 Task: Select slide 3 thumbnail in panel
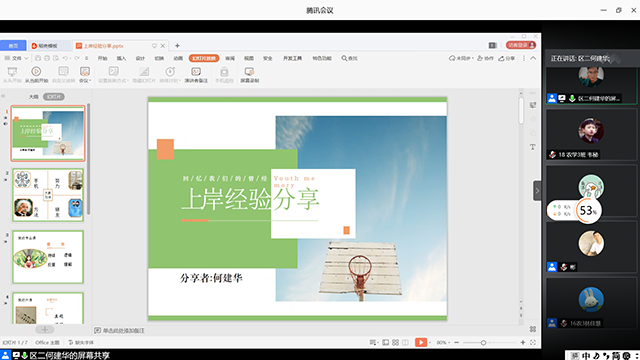pos(48,257)
